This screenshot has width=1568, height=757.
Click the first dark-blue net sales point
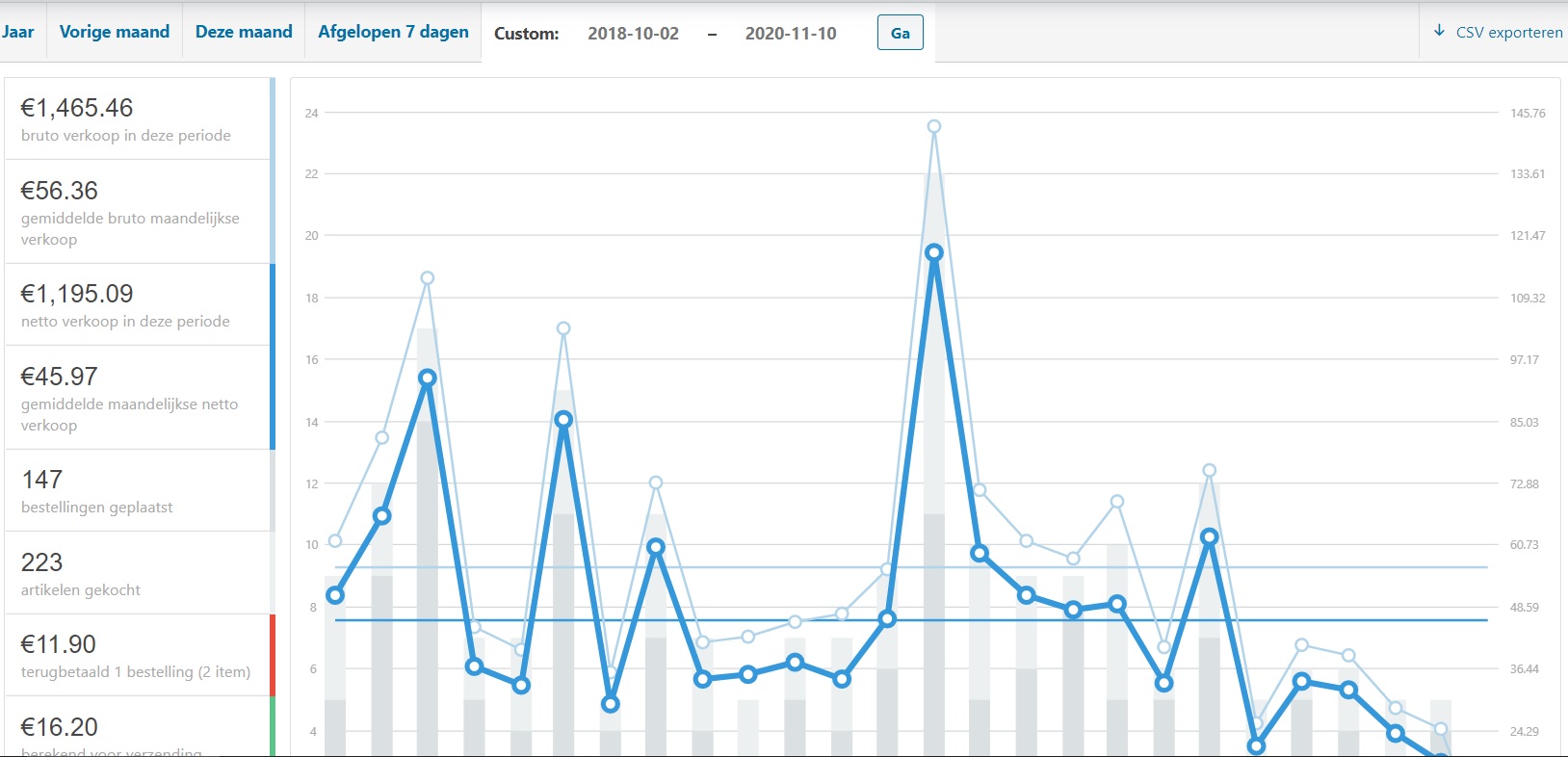[x=335, y=595]
